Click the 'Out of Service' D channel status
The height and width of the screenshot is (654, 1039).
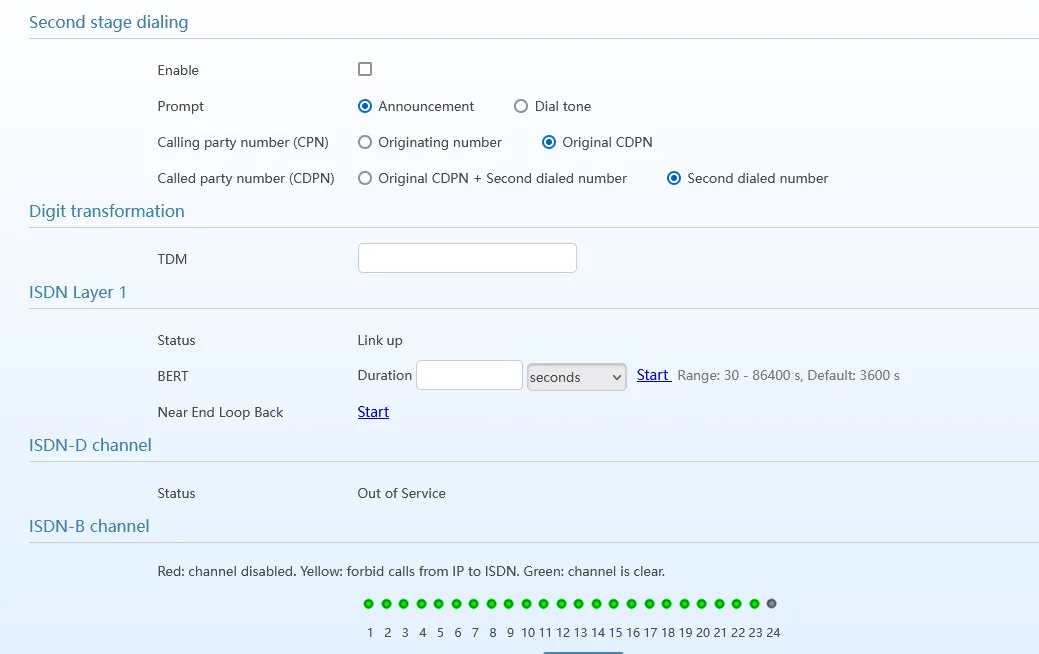tap(402, 493)
